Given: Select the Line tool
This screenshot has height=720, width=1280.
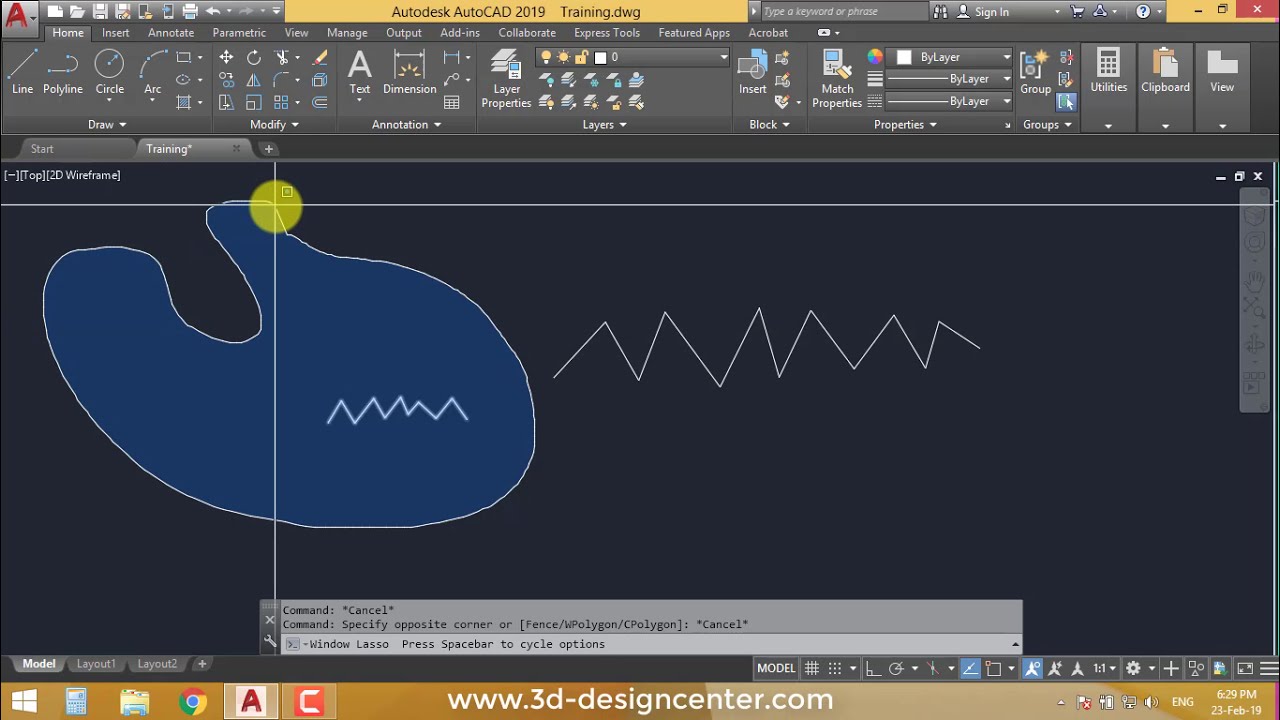Looking at the screenshot, I should point(22,72).
